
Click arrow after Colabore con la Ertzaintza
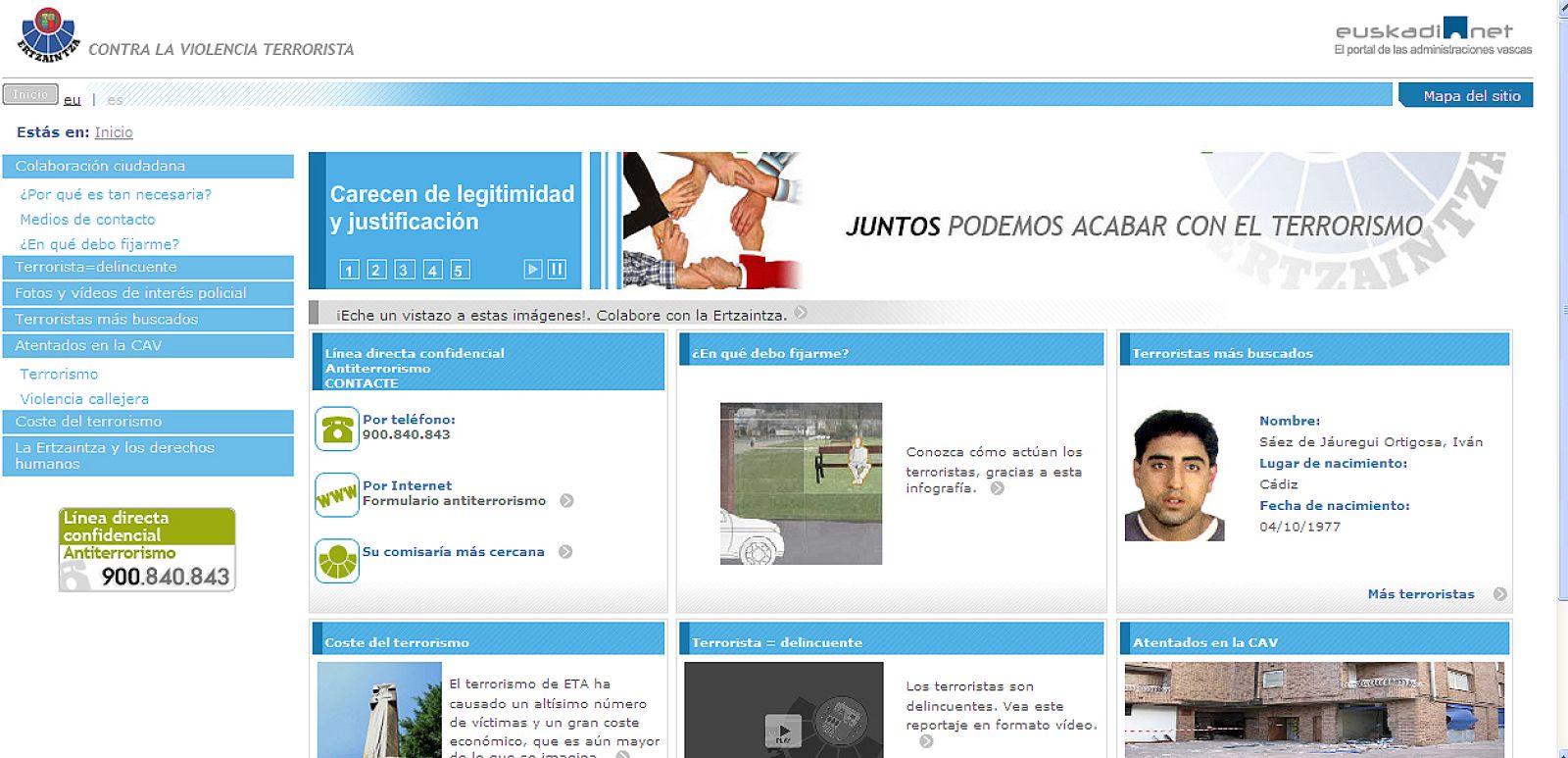coord(801,314)
